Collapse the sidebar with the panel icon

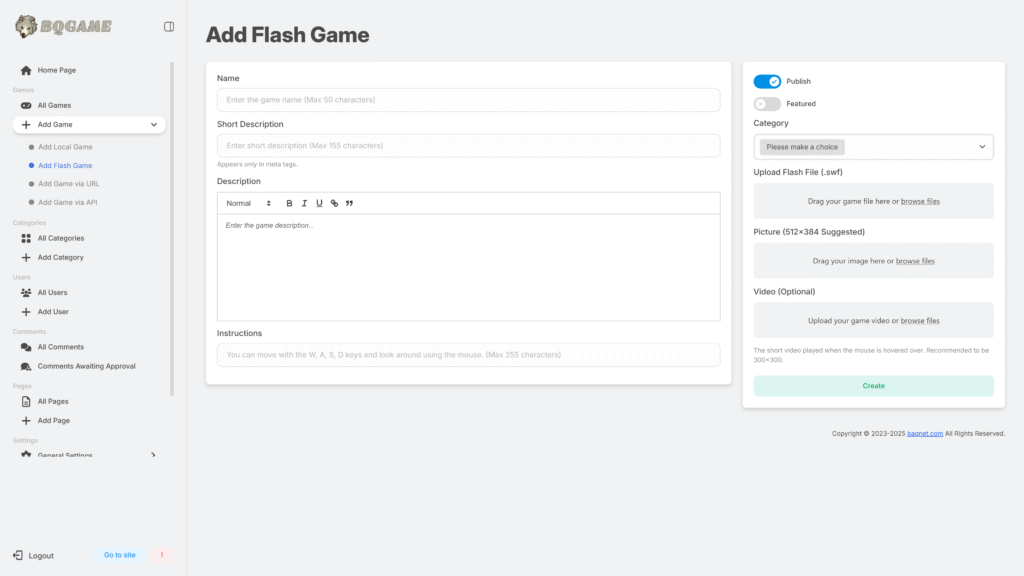click(x=168, y=27)
